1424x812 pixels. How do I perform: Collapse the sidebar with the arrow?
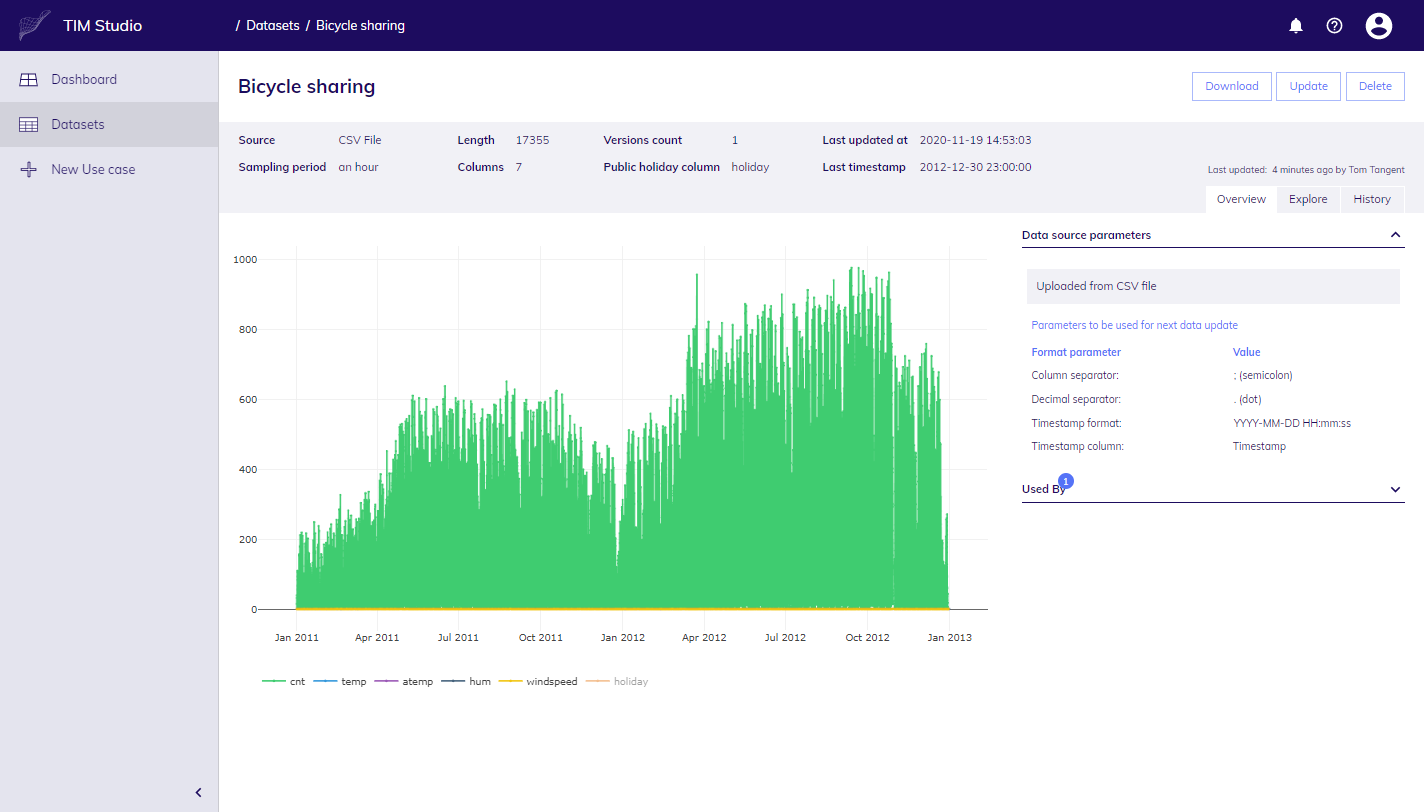click(198, 792)
